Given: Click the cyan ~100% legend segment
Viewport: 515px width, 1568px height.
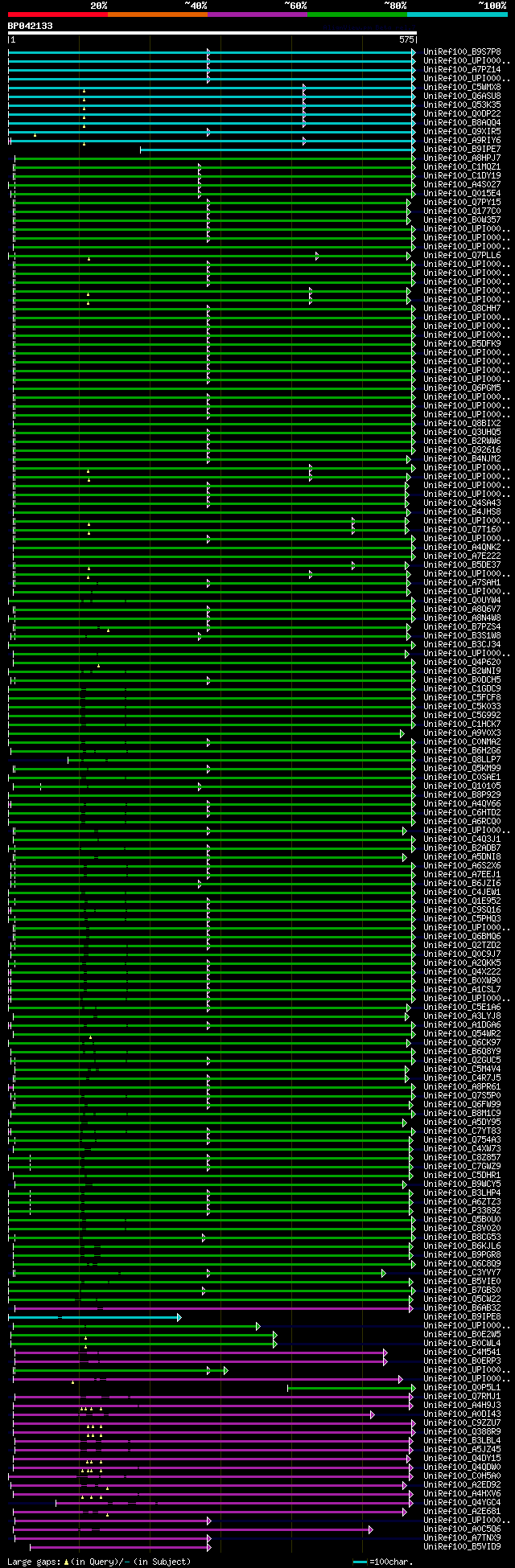Looking at the screenshot, I should coord(457,14).
